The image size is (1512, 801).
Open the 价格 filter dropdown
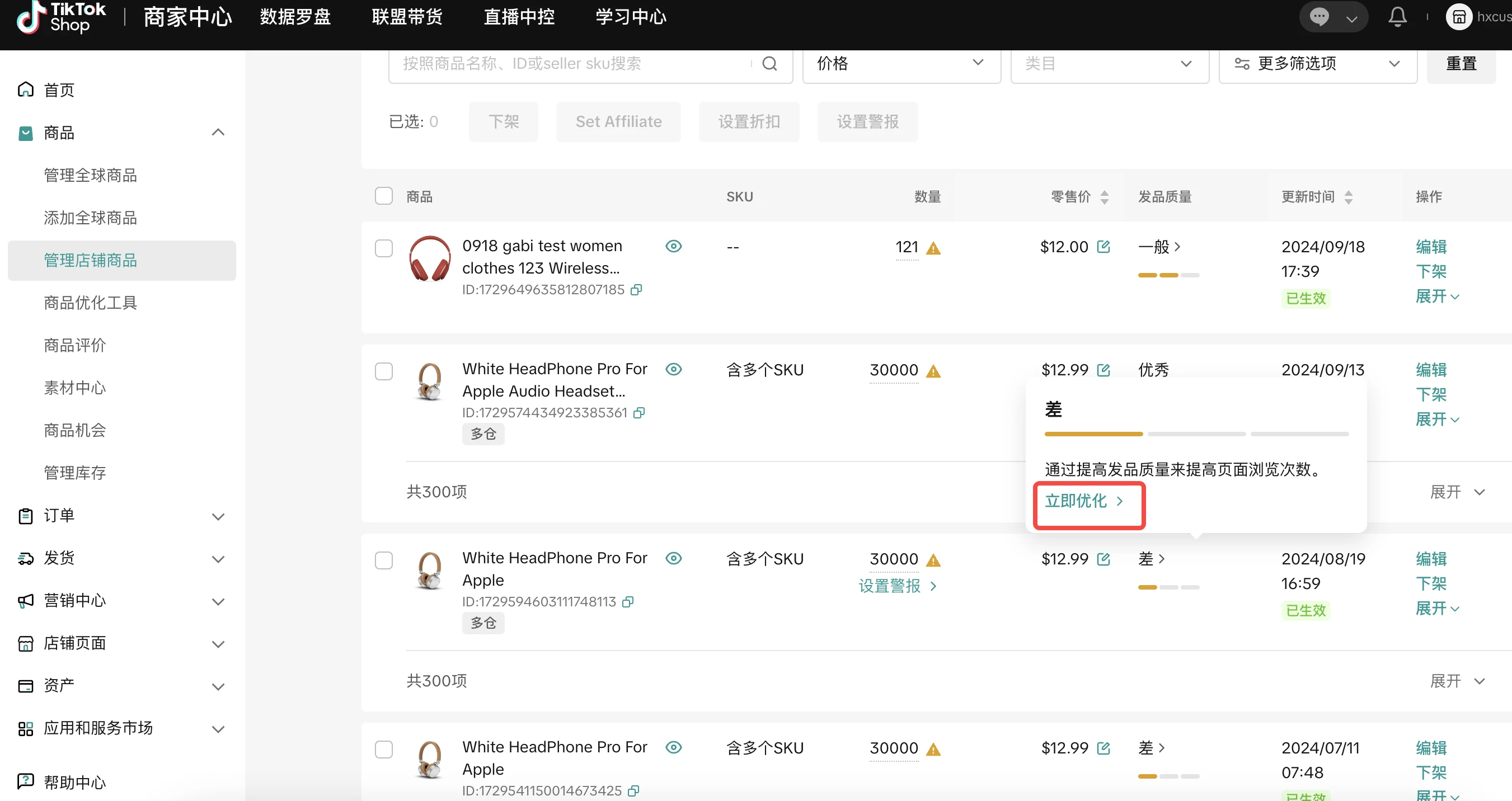point(901,63)
